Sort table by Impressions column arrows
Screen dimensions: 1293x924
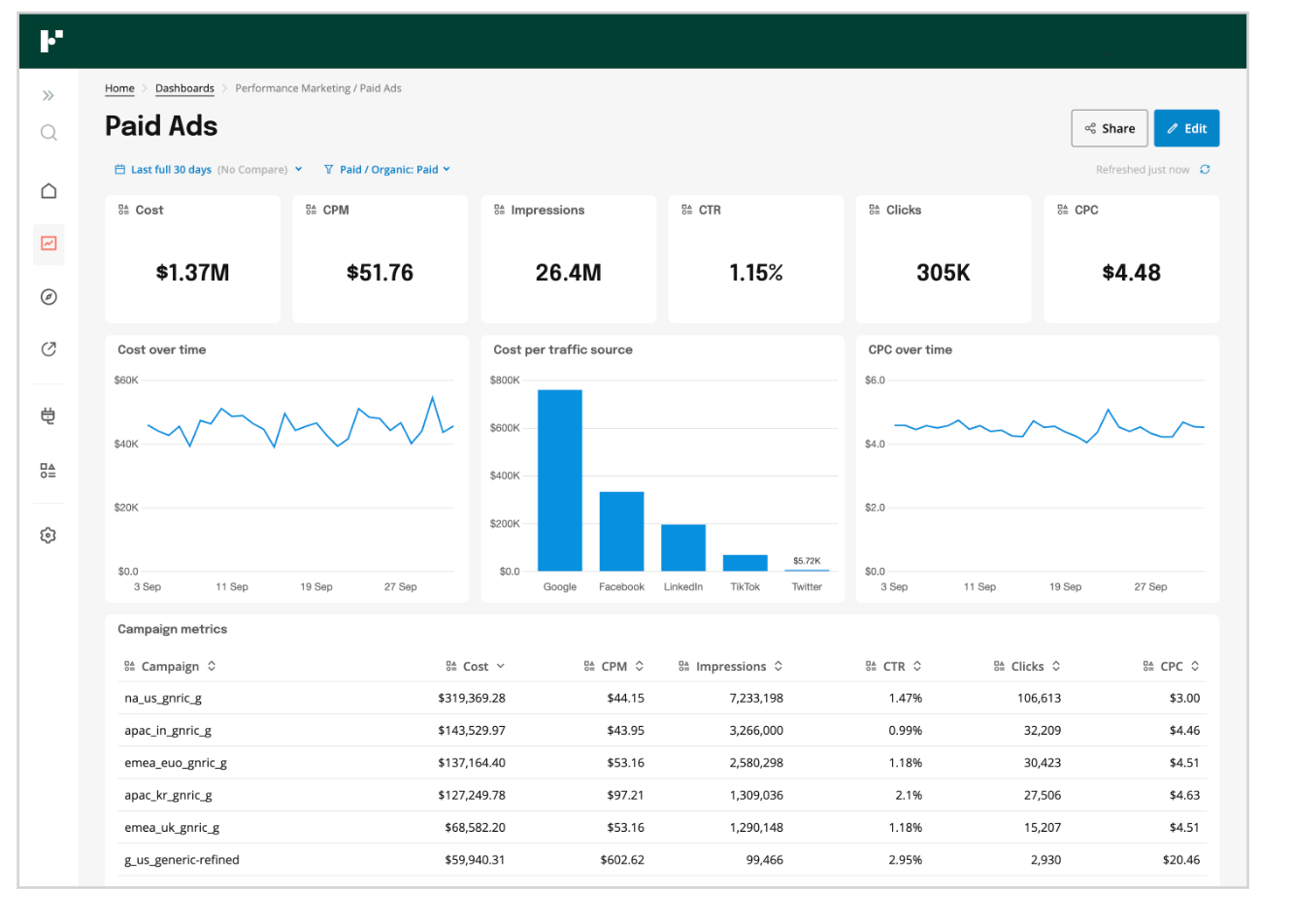click(x=779, y=667)
